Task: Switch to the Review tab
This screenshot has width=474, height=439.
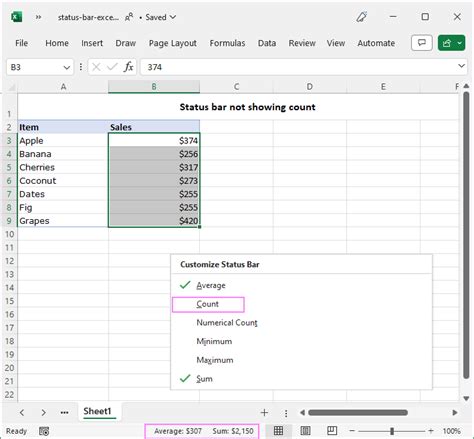Action: point(302,43)
